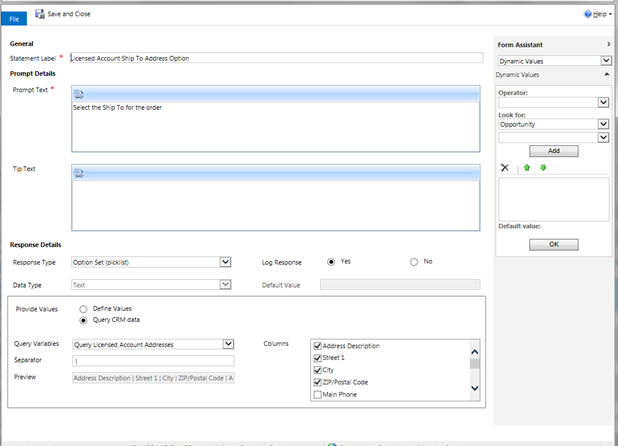Click the green move up arrow
Screen dimensions: 618x446
527,168
